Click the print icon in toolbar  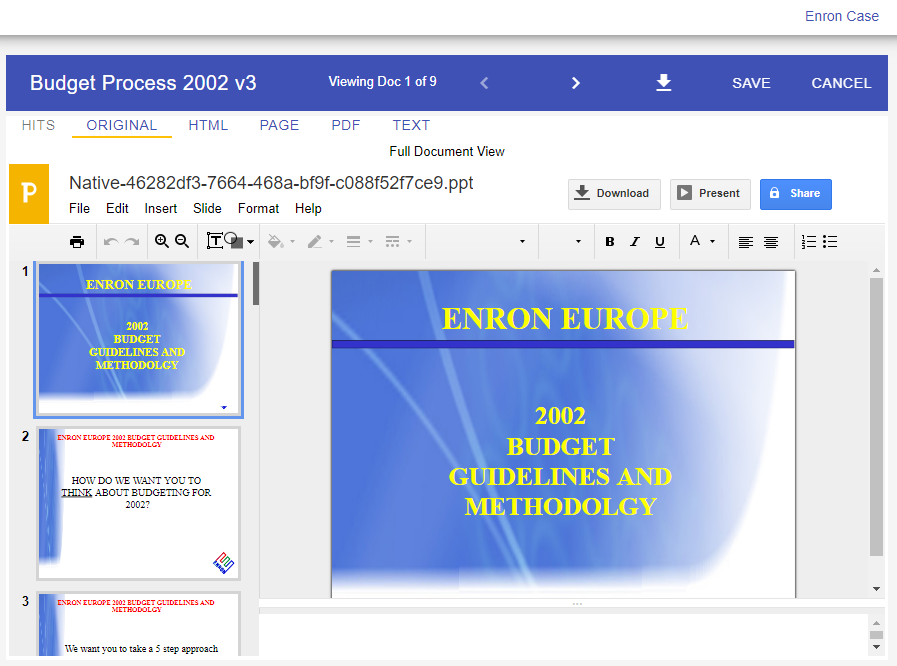click(77, 241)
